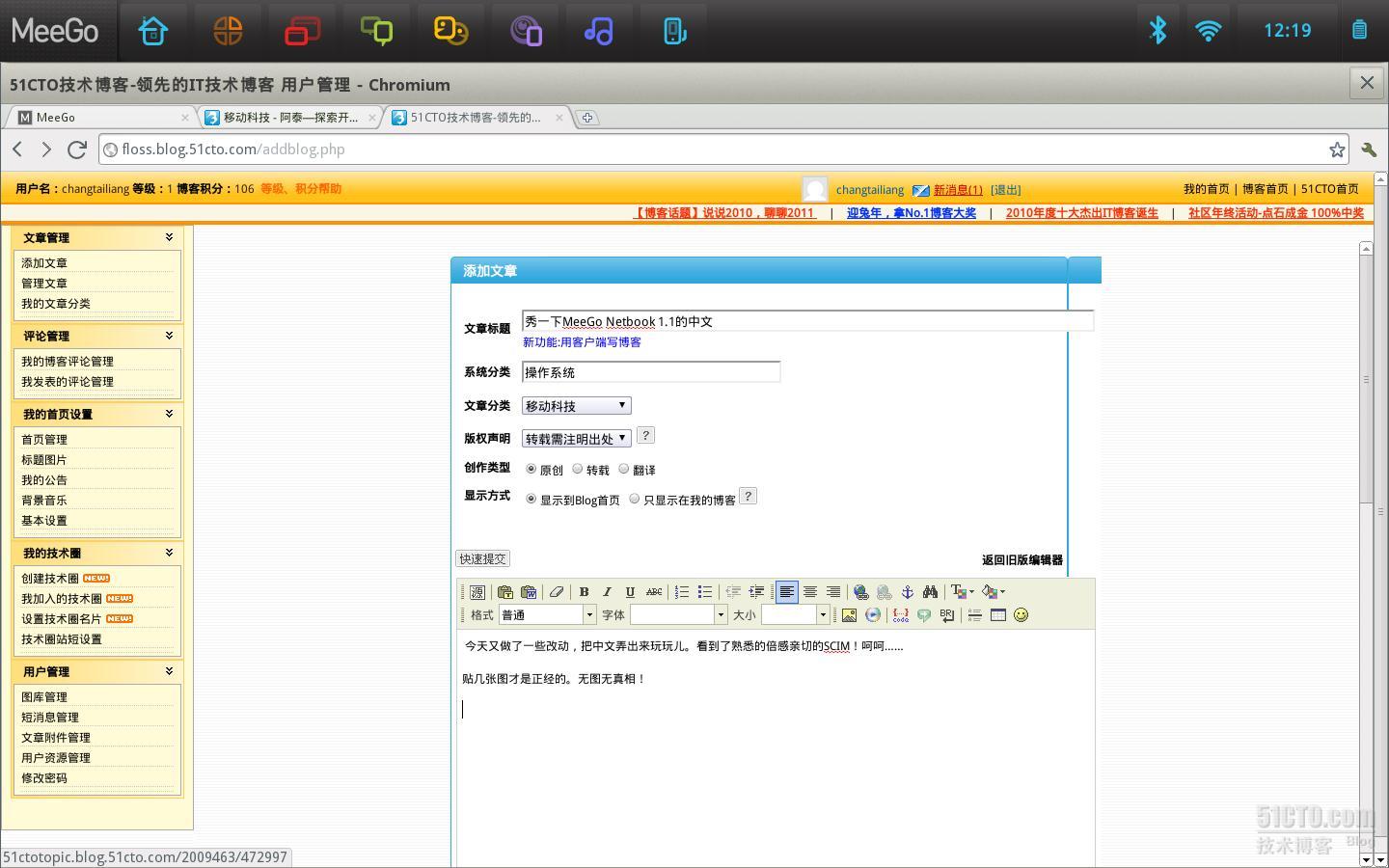Image resolution: width=1389 pixels, height=868 pixels.
Task: Select the 原创 radio button
Action: point(531,469)
